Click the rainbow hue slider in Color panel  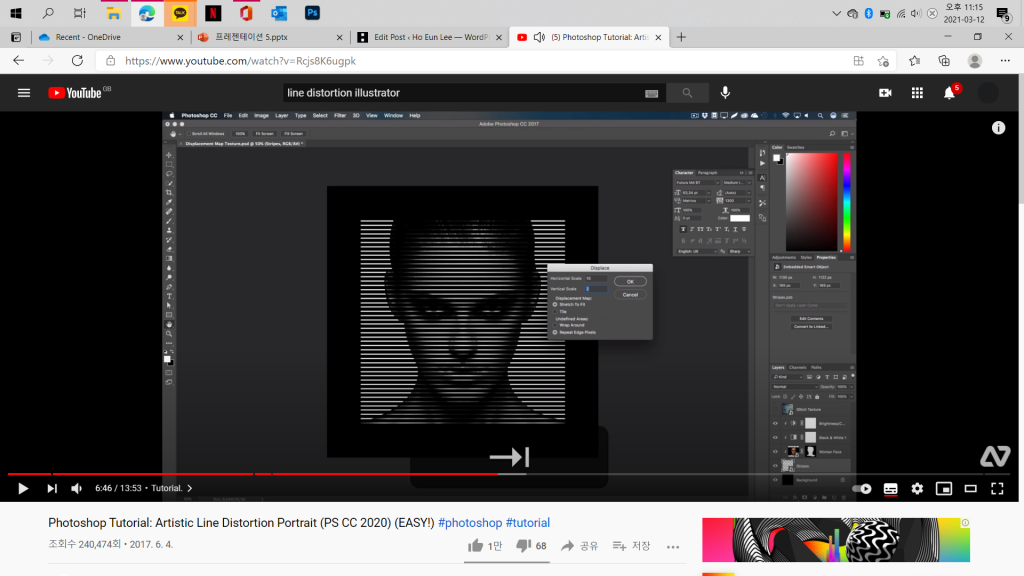[846, 202]
